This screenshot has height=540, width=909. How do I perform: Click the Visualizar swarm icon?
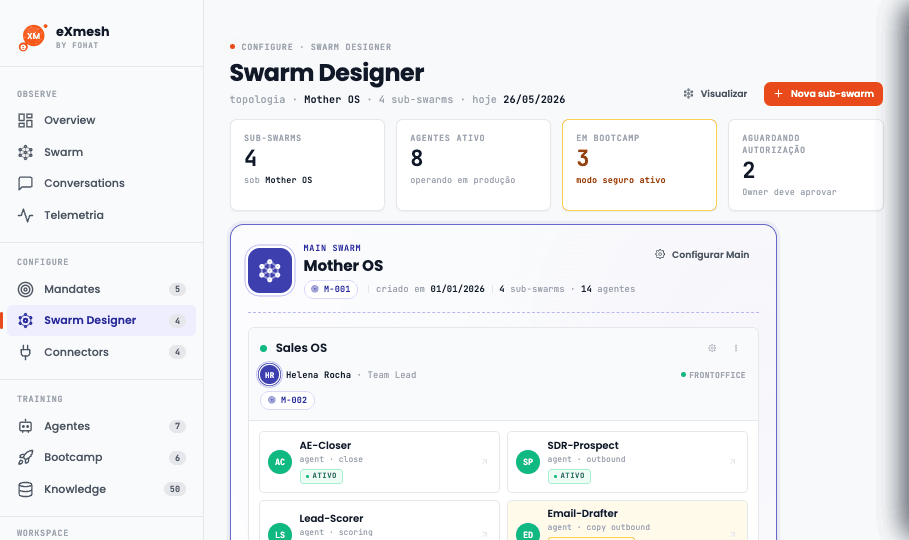click(688, 94)
